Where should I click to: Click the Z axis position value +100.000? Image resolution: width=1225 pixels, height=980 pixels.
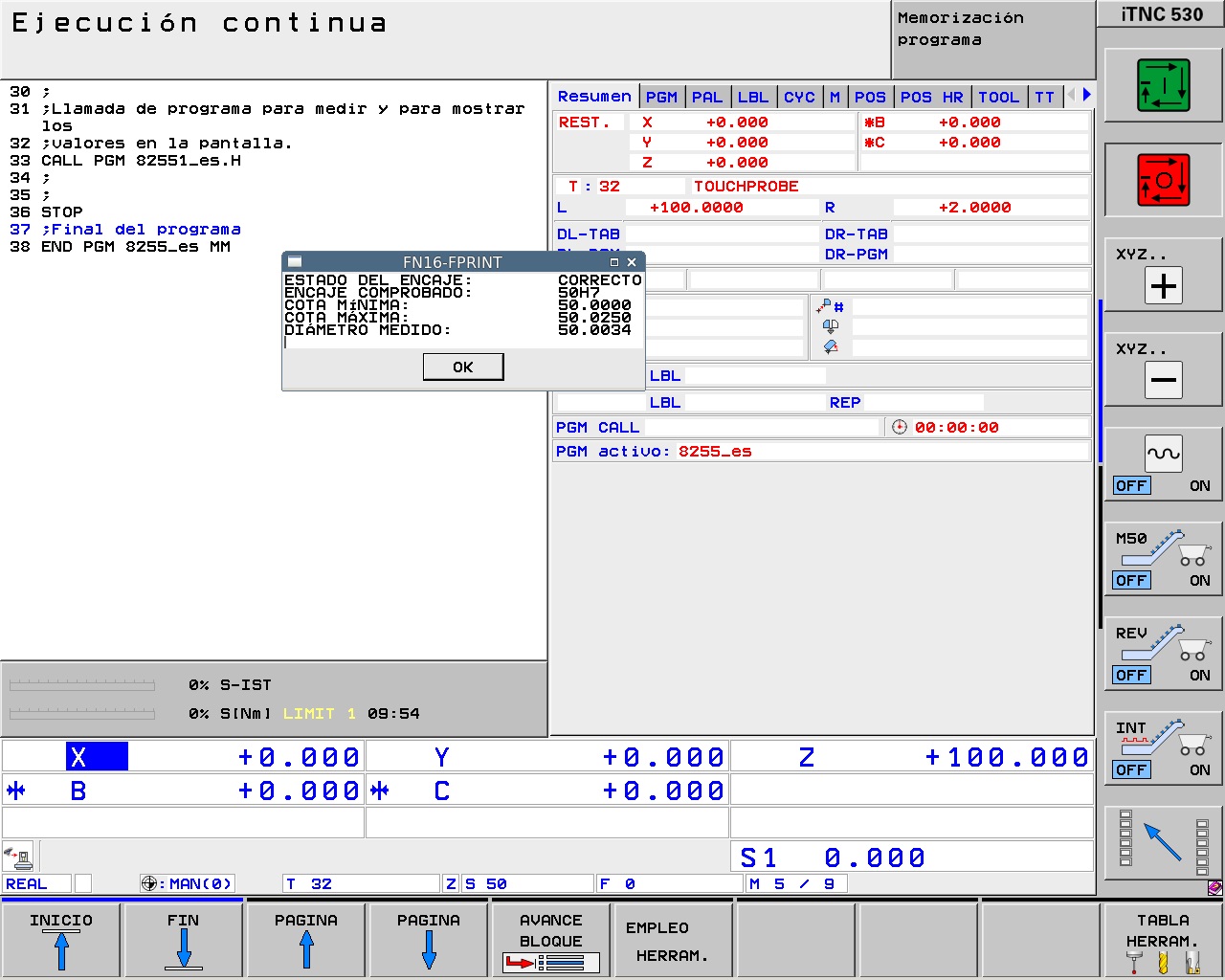pyautogui.click(x=1007, y=757)
